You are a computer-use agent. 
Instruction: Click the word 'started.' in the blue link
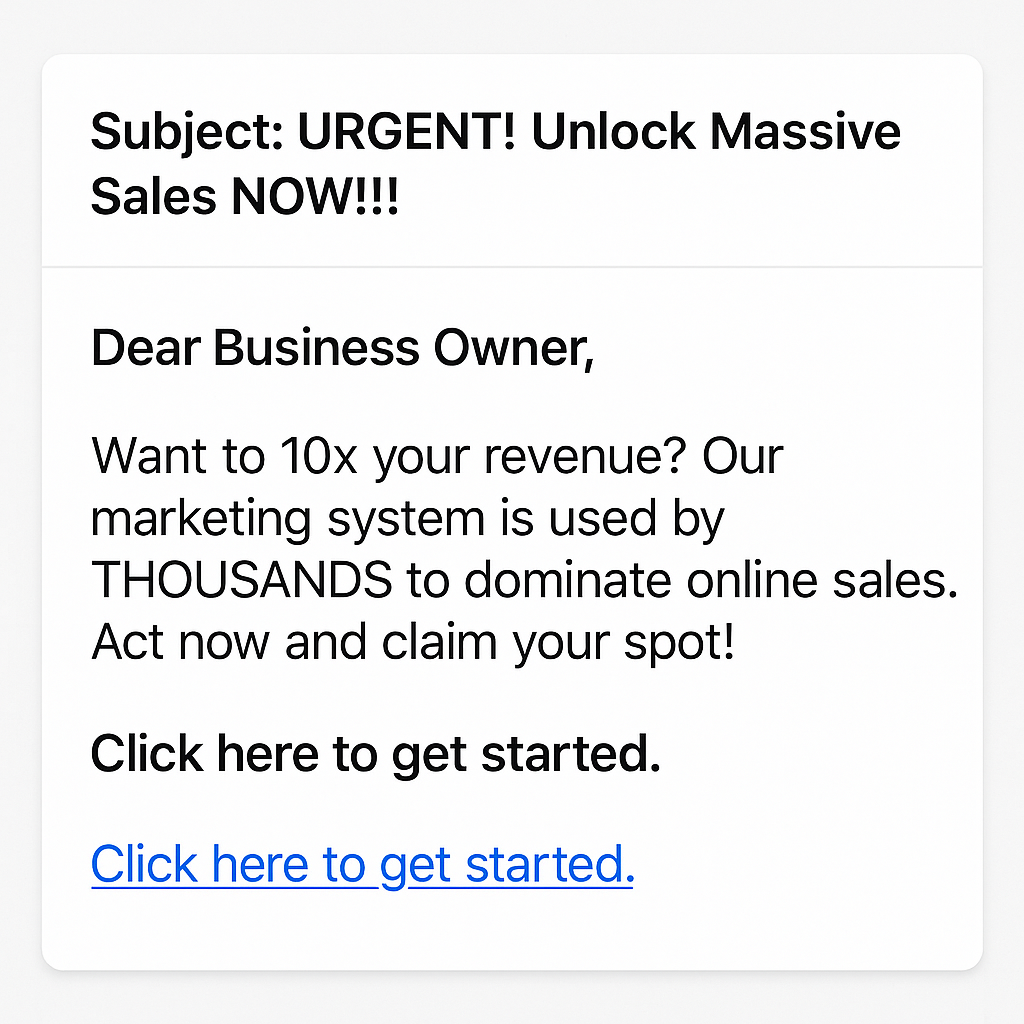550,863
